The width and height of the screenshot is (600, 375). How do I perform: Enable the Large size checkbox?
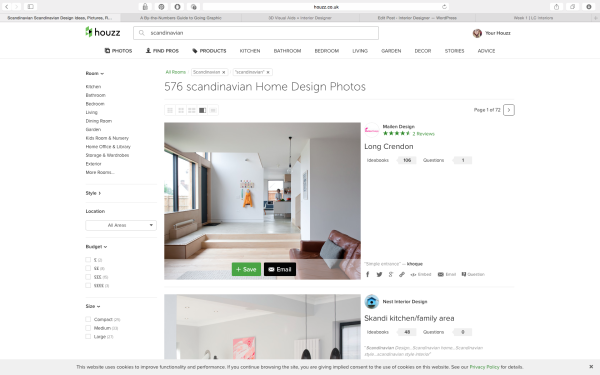point(88,337)
